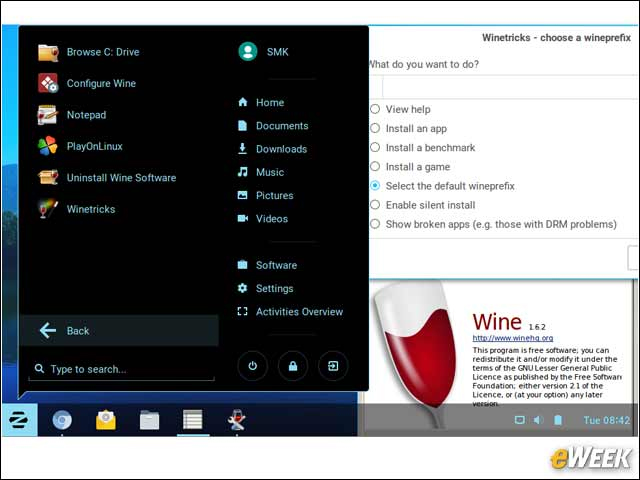Click the Downloads arrow icon
This screenshot has width=640, height=480.
click(242, 149)
